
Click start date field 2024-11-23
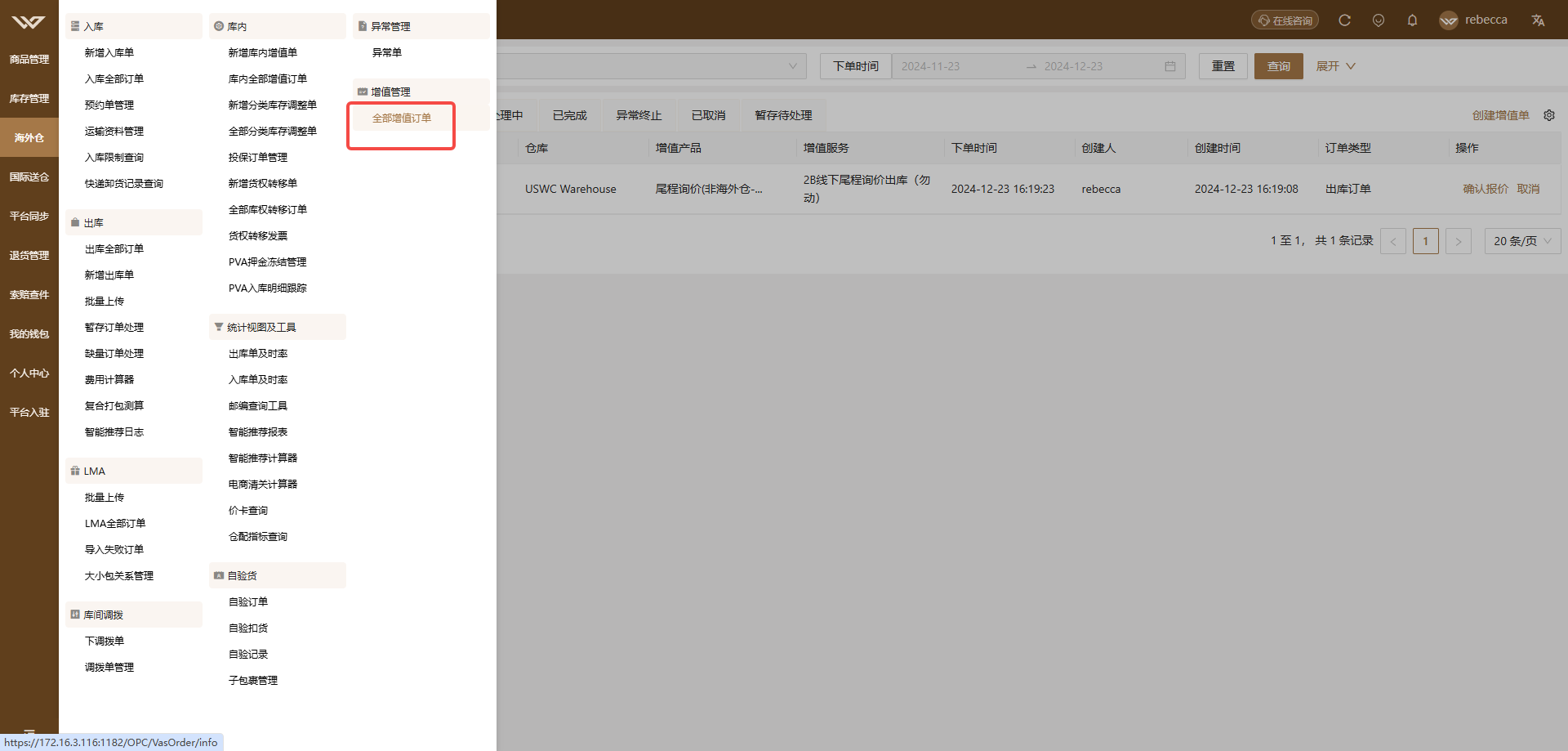pos(955,66)
